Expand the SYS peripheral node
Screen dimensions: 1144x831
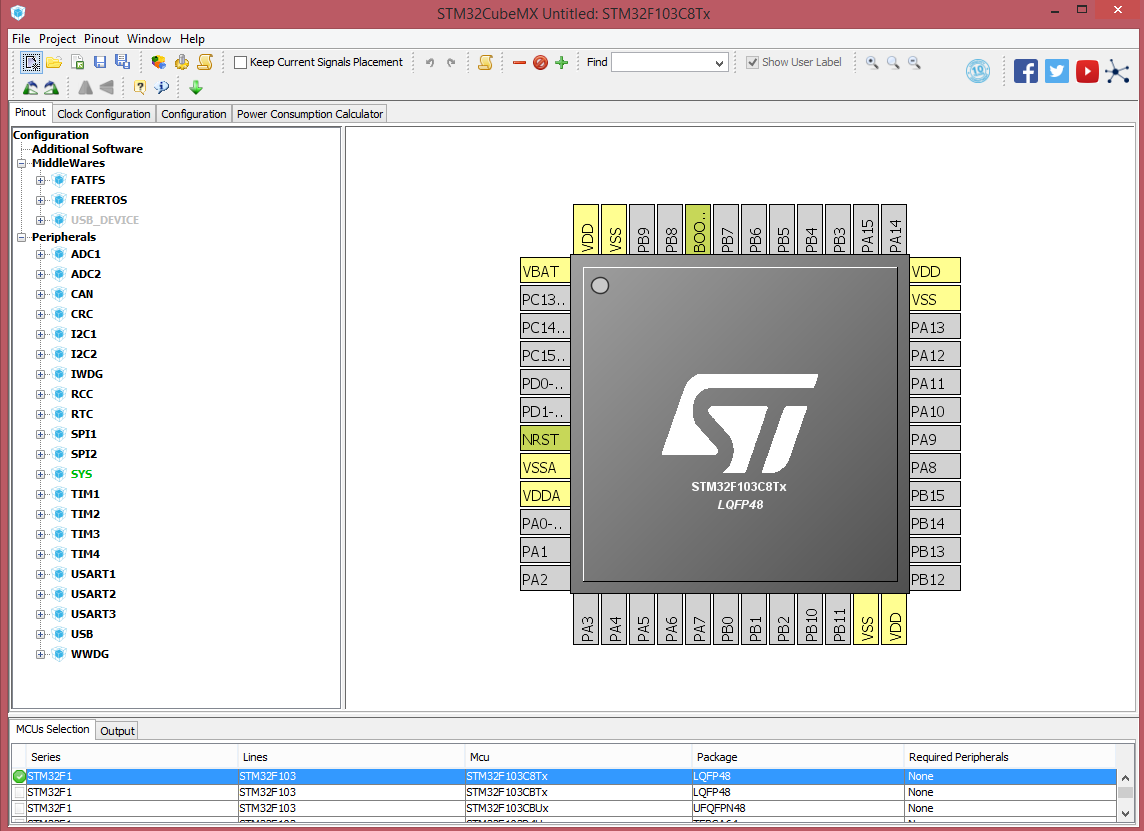[41, 474]
